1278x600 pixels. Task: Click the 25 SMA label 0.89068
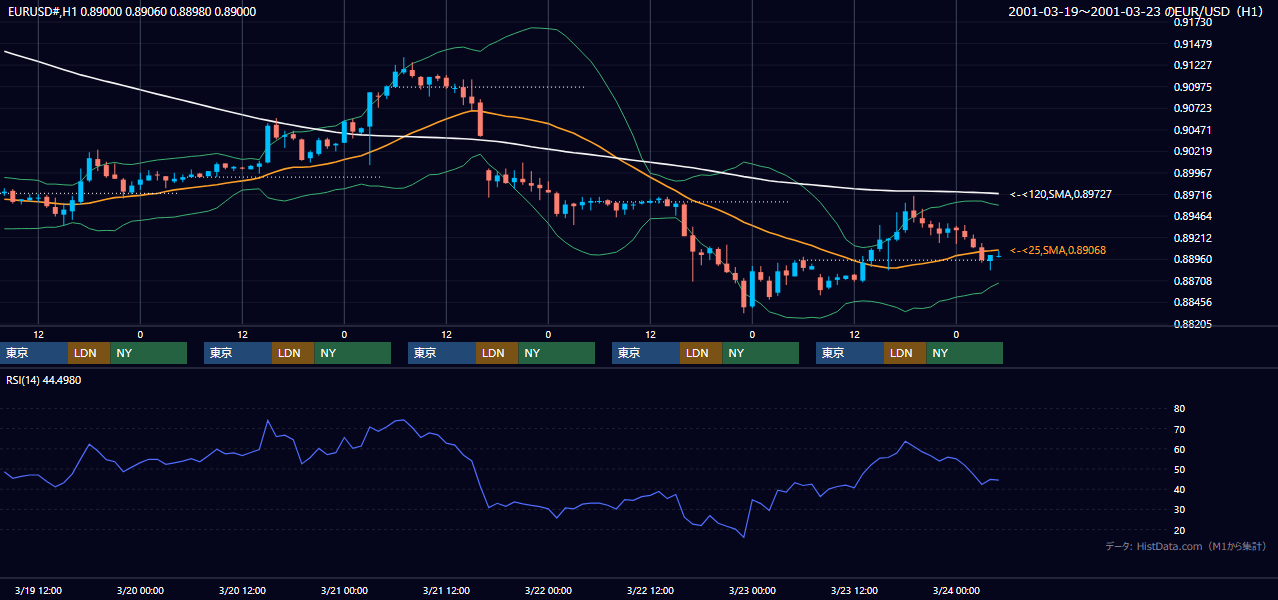(x=1058, y=250)
